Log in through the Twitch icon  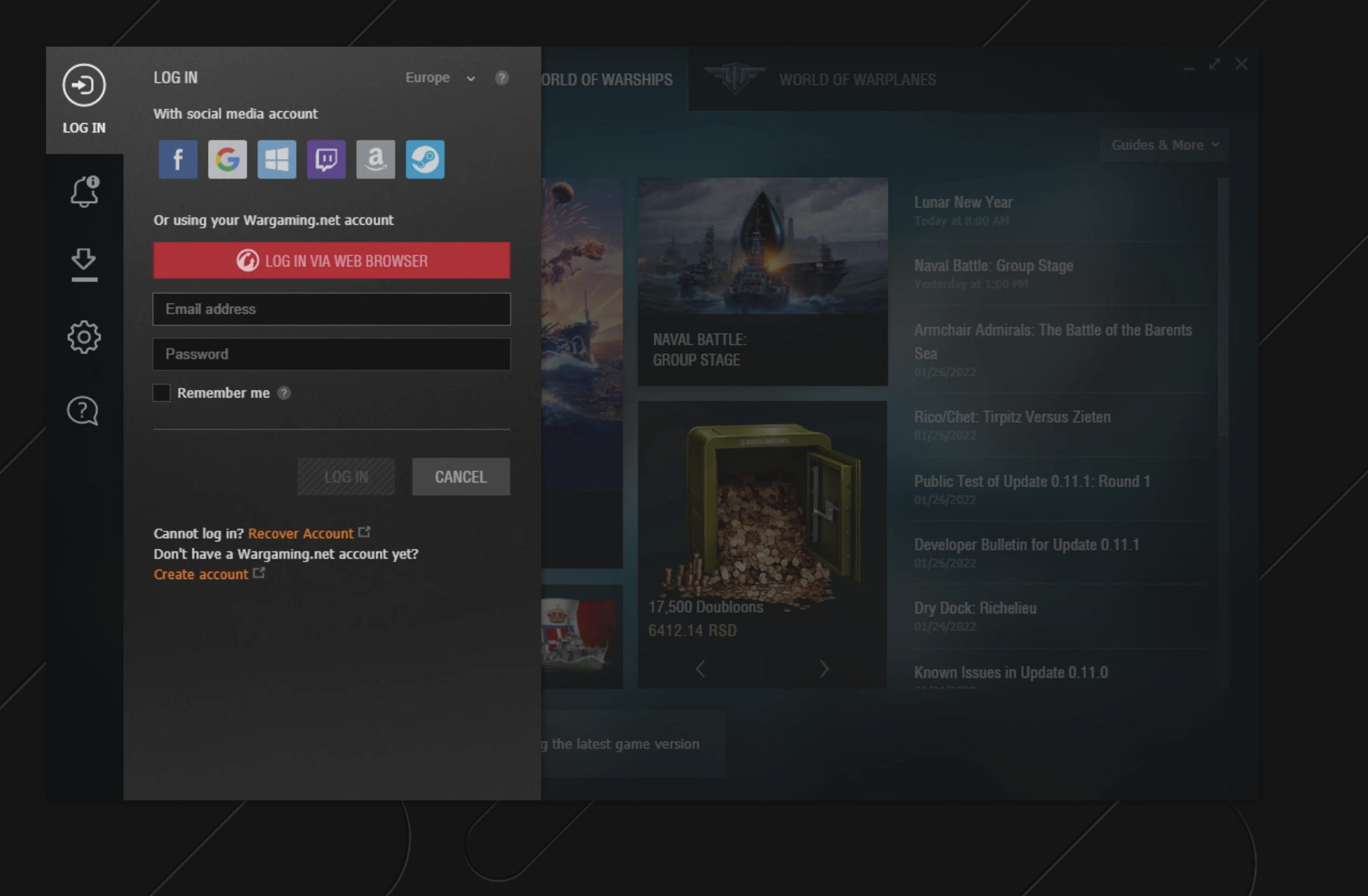pyautogui.click(x=326, y=159)
